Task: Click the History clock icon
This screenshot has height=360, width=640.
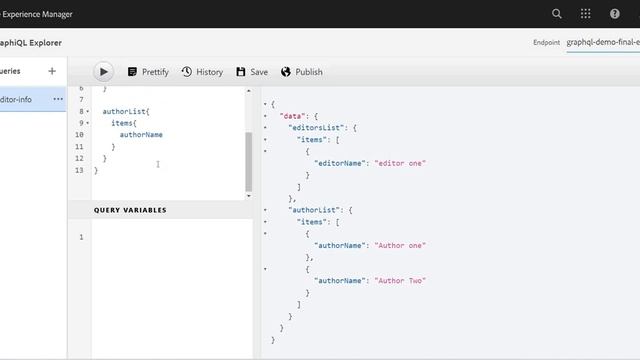Action: [x=187, y=72]
